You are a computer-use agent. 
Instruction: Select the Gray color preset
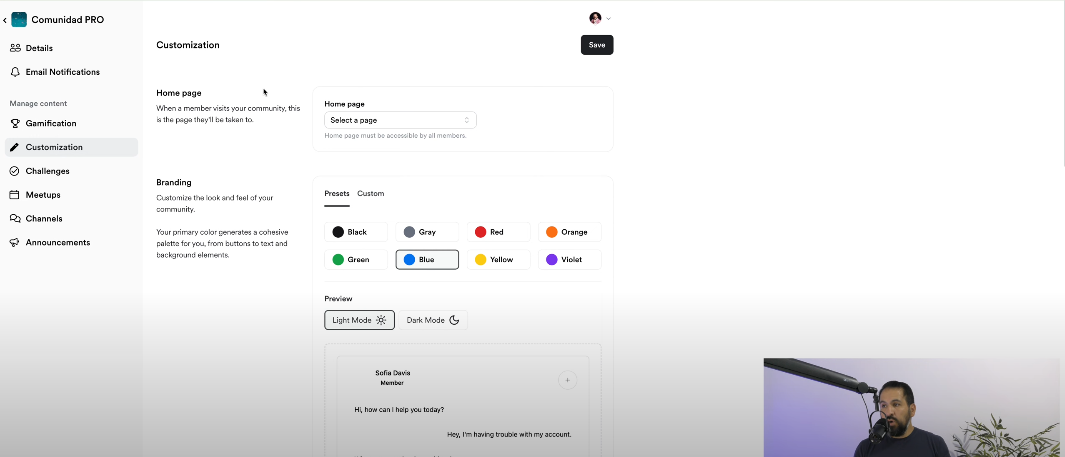click(427, 232)
